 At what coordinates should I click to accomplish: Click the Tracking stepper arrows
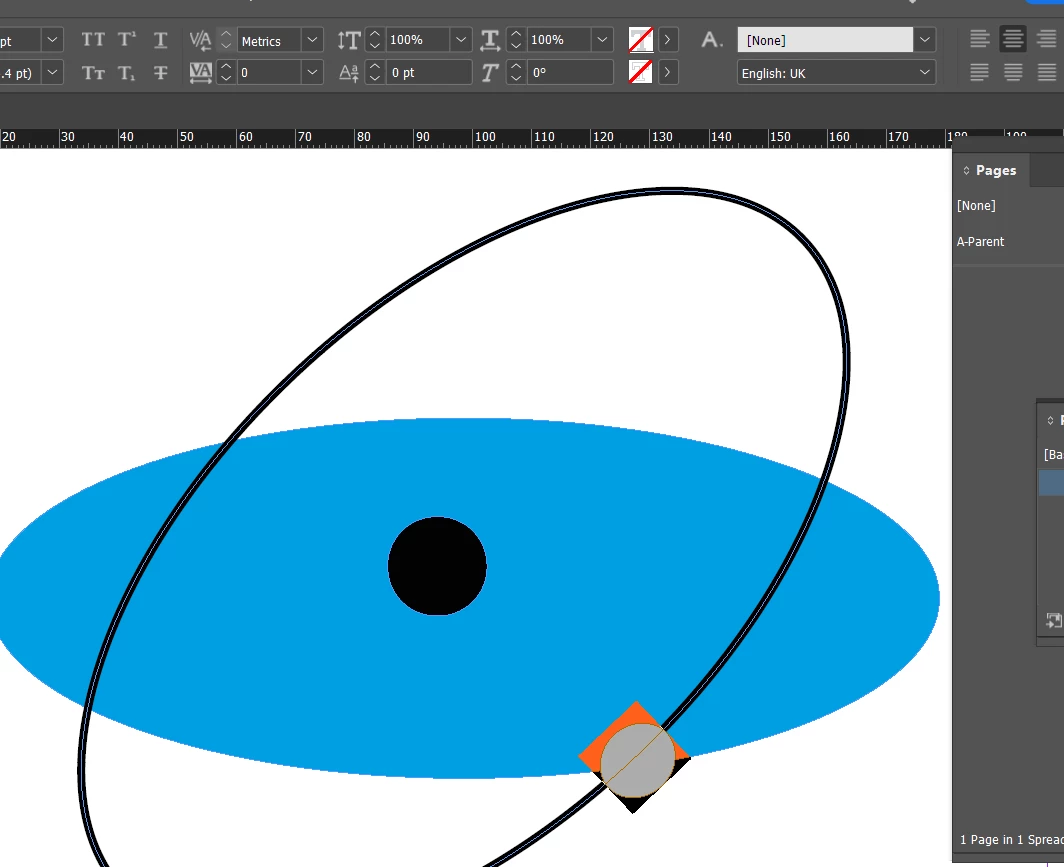click(x=226, y=72)
